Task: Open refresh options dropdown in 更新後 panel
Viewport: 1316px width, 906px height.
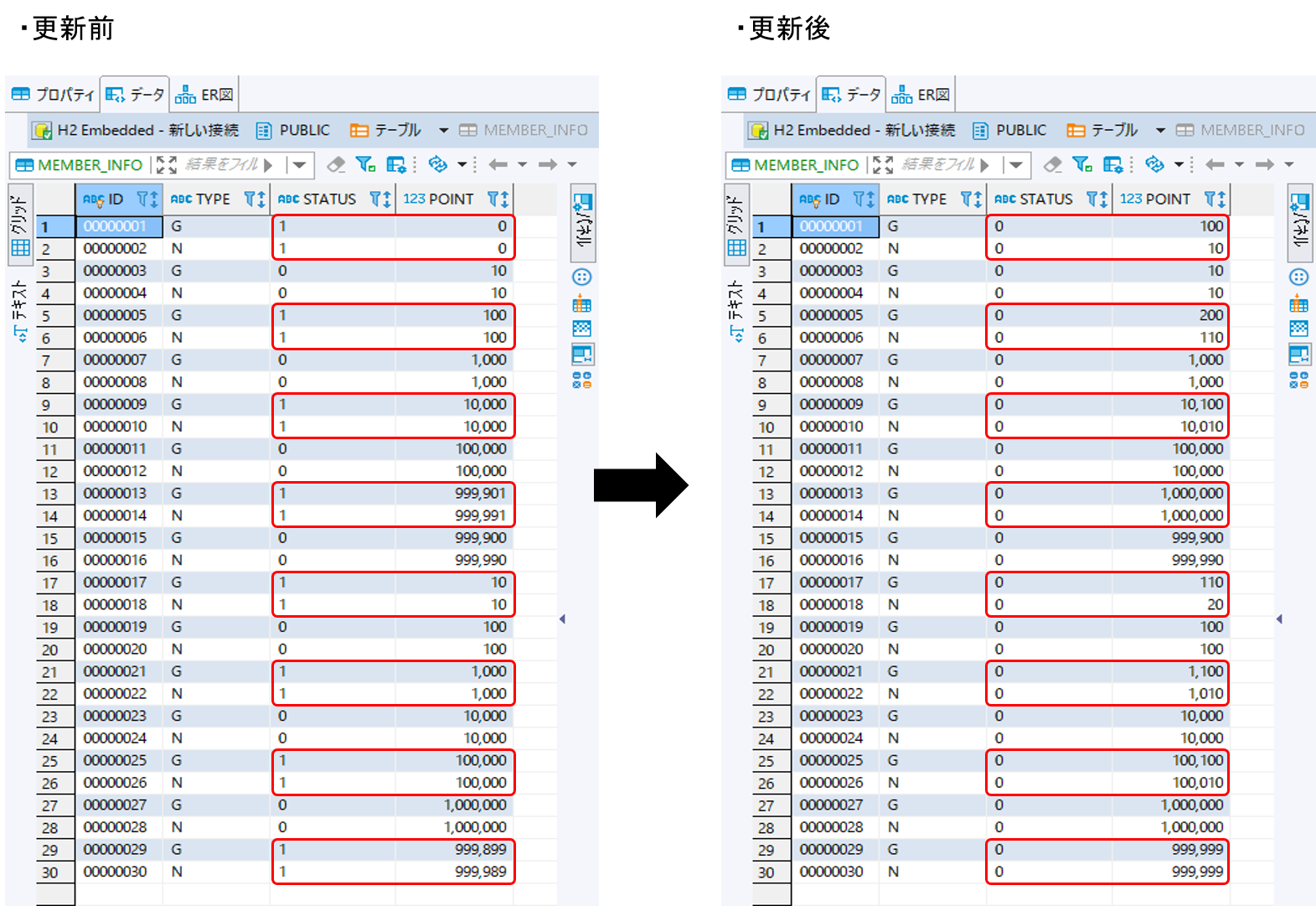Action: click(x=1179, y=164)
